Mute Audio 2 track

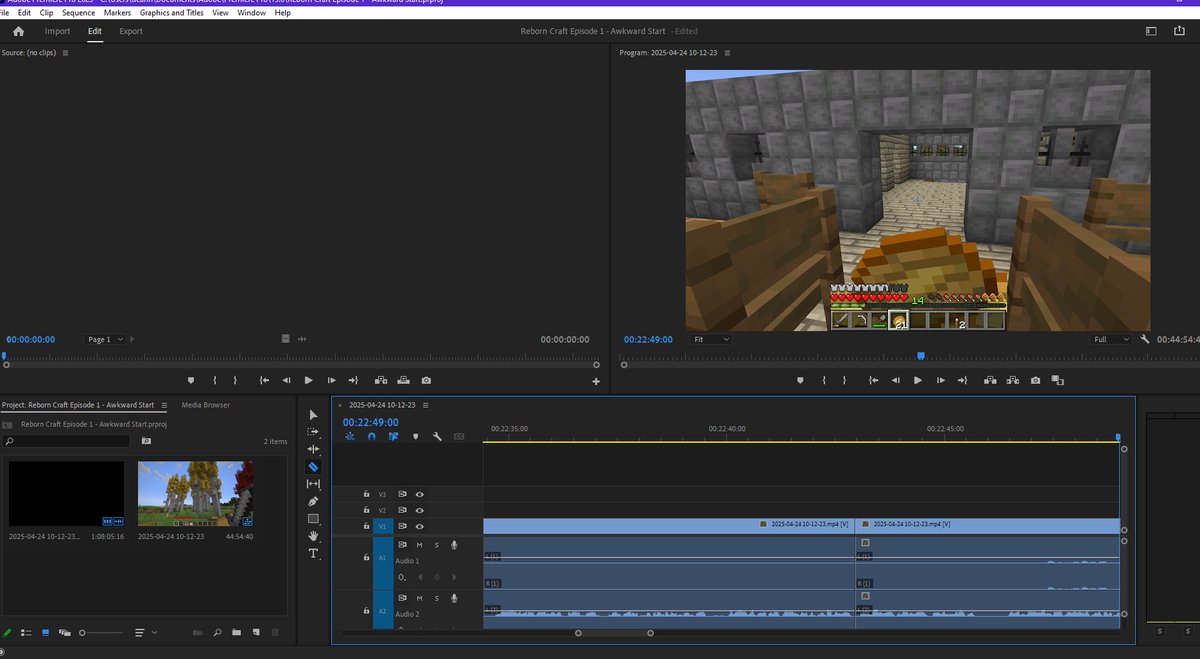(420, 598)
